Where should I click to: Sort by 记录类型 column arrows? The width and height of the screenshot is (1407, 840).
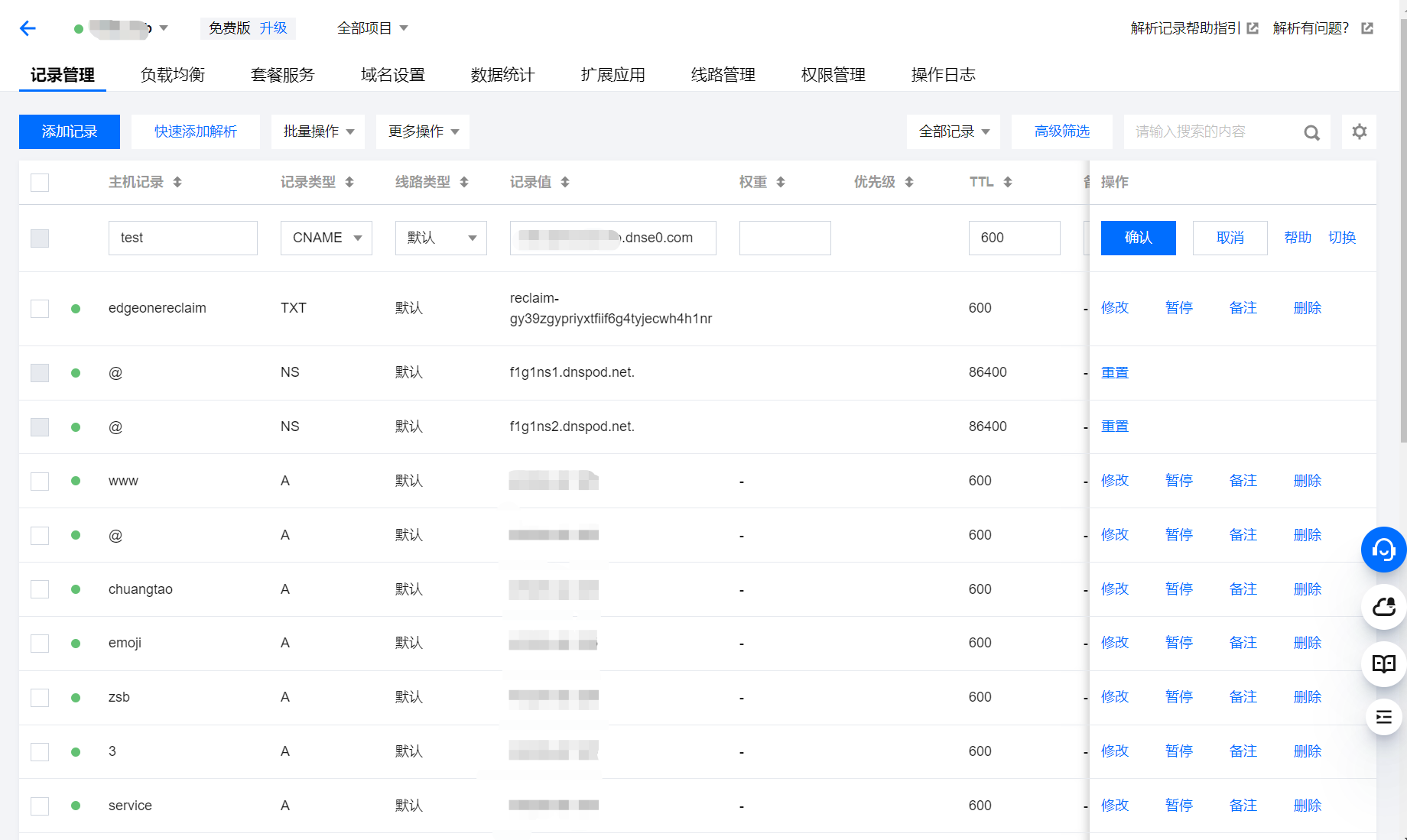349,182
